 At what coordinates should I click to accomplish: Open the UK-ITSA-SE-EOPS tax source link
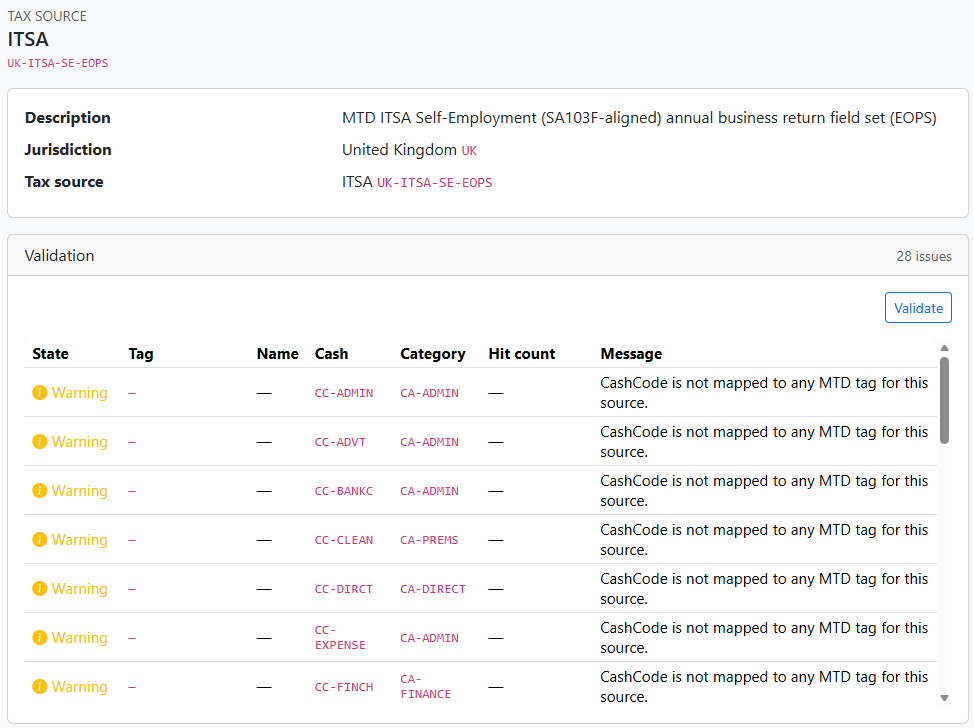pyautogui.click(x=434, y=182)
